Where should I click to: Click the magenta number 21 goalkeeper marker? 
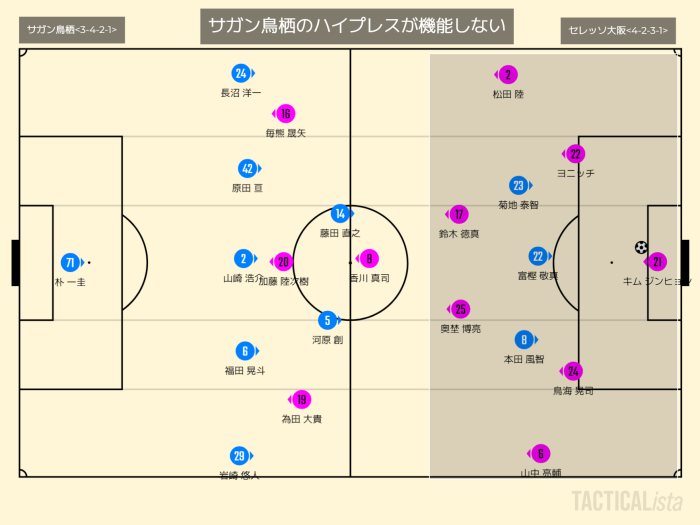657,262
